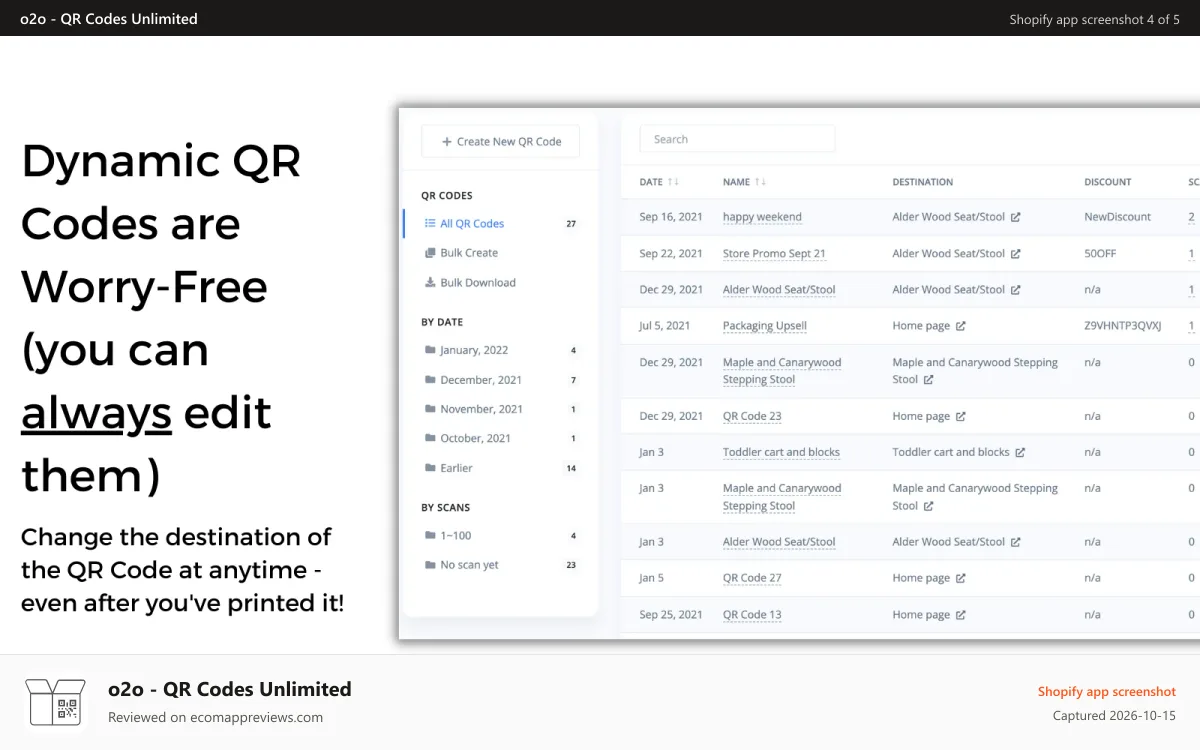Viewport: 1200px width, 750px height.
Task: Click the Jul 5, 2021 date cell
Action: (x=665, y=326)
